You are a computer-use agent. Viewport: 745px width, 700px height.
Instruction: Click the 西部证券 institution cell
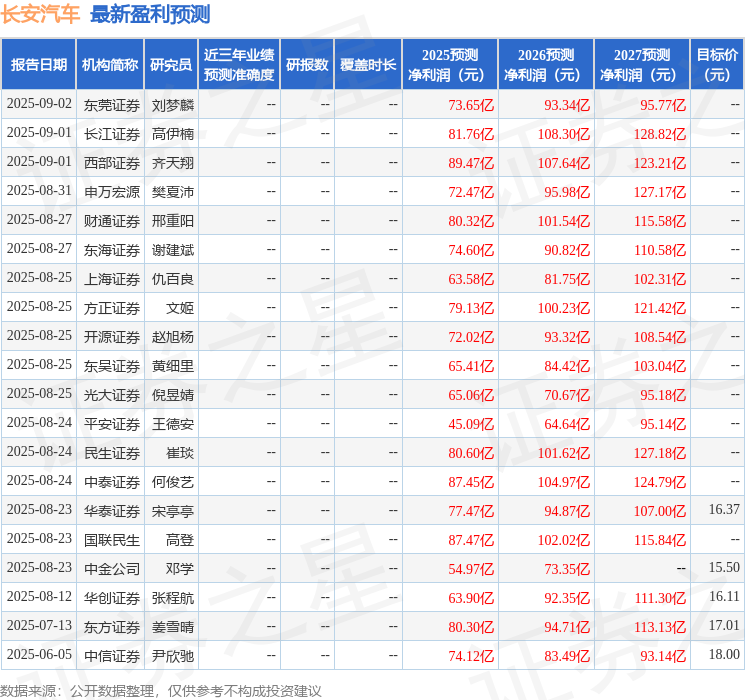pyautogui.click(x=112, y=163)
